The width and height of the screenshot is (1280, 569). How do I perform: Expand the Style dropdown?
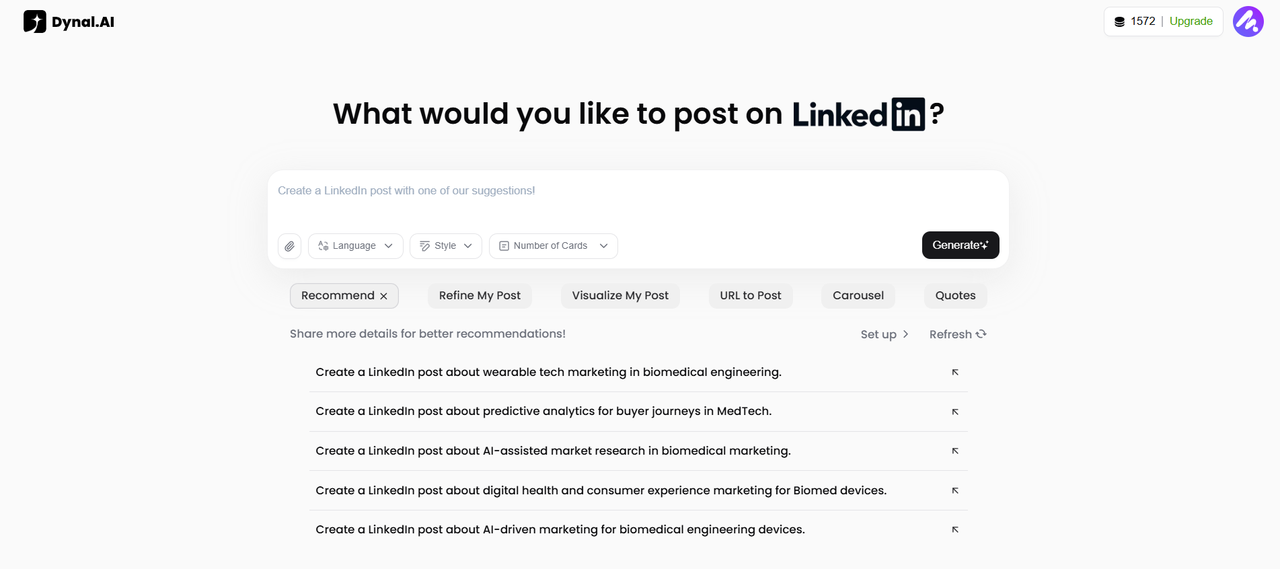pos(445,246)
